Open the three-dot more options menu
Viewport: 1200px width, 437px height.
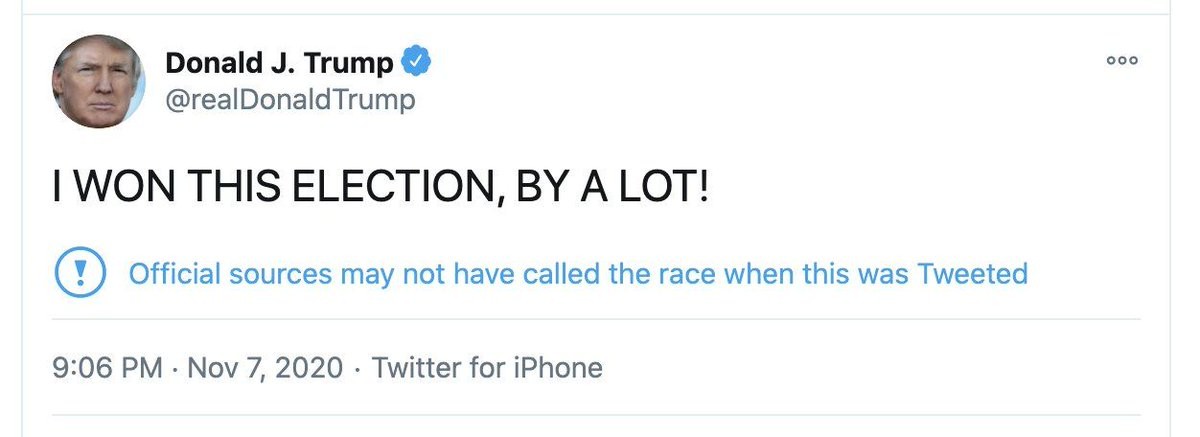[1122, 60]
